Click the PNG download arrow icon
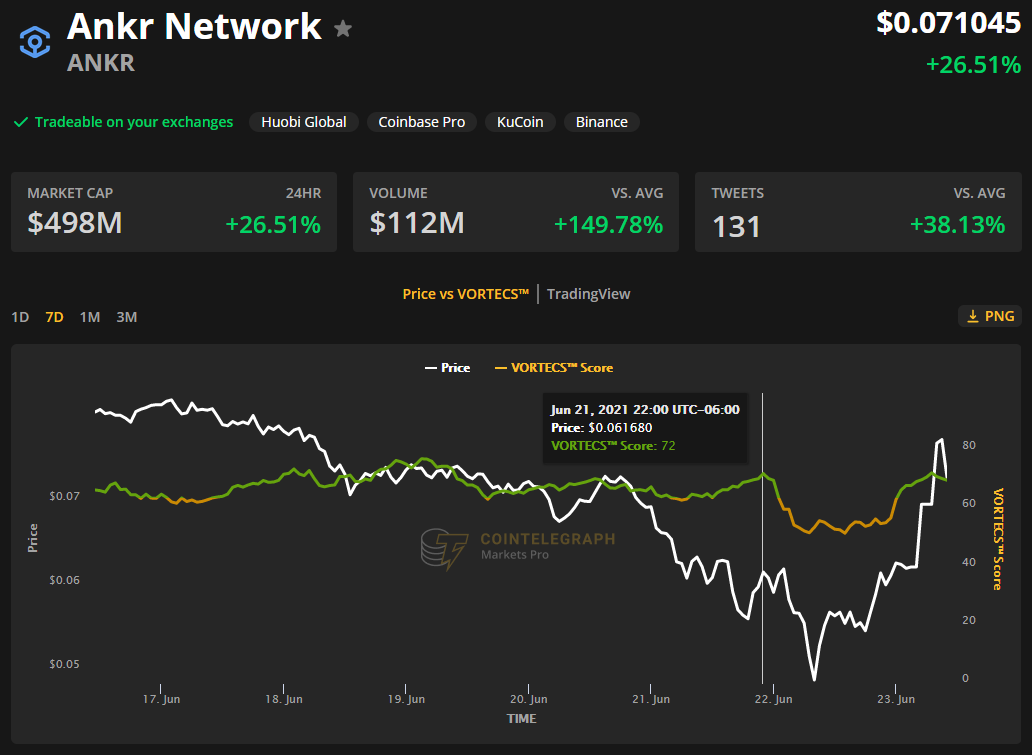This screenshot has width=1032, height=755. (x=972, y=316)
